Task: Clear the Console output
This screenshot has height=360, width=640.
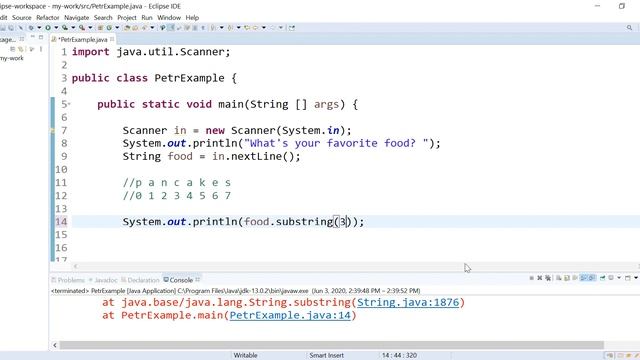Action: (558, 278)
